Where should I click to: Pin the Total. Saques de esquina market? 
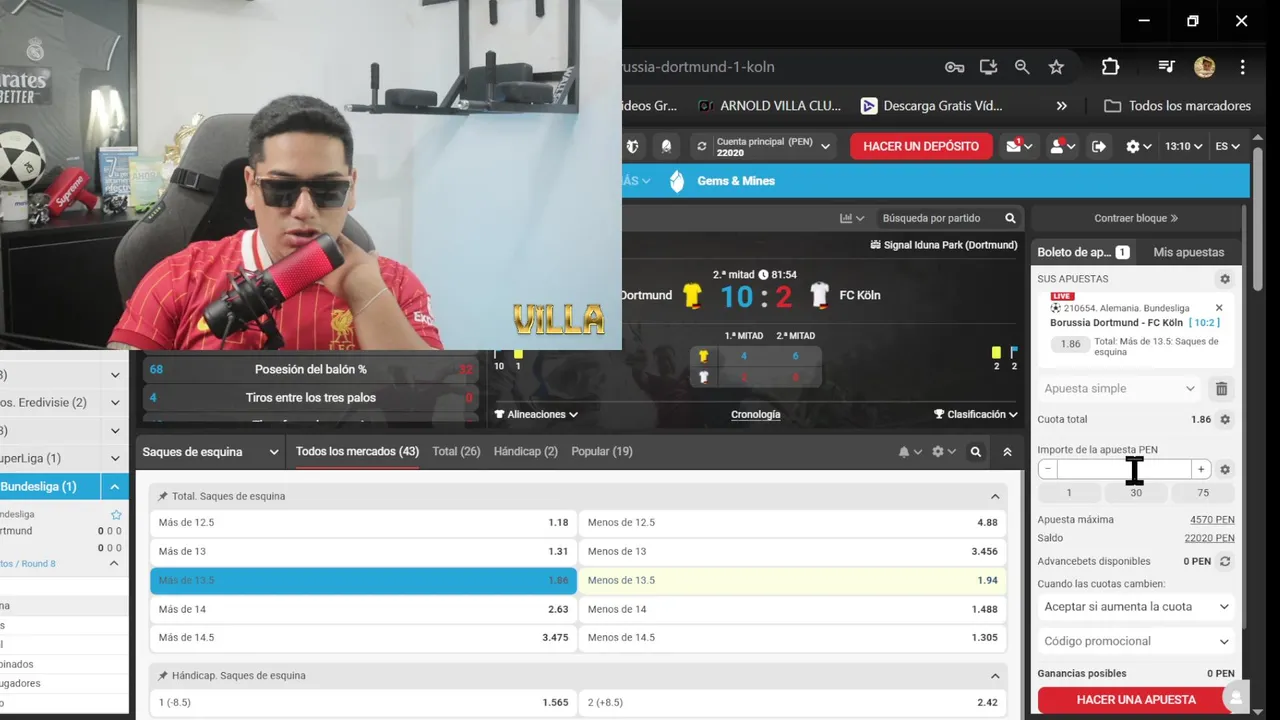(x=163, y=496)
